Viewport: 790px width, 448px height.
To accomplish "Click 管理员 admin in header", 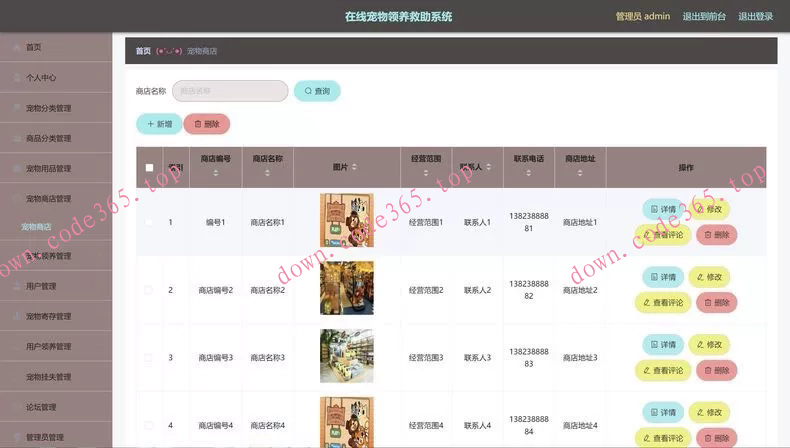I will [643, 16].
